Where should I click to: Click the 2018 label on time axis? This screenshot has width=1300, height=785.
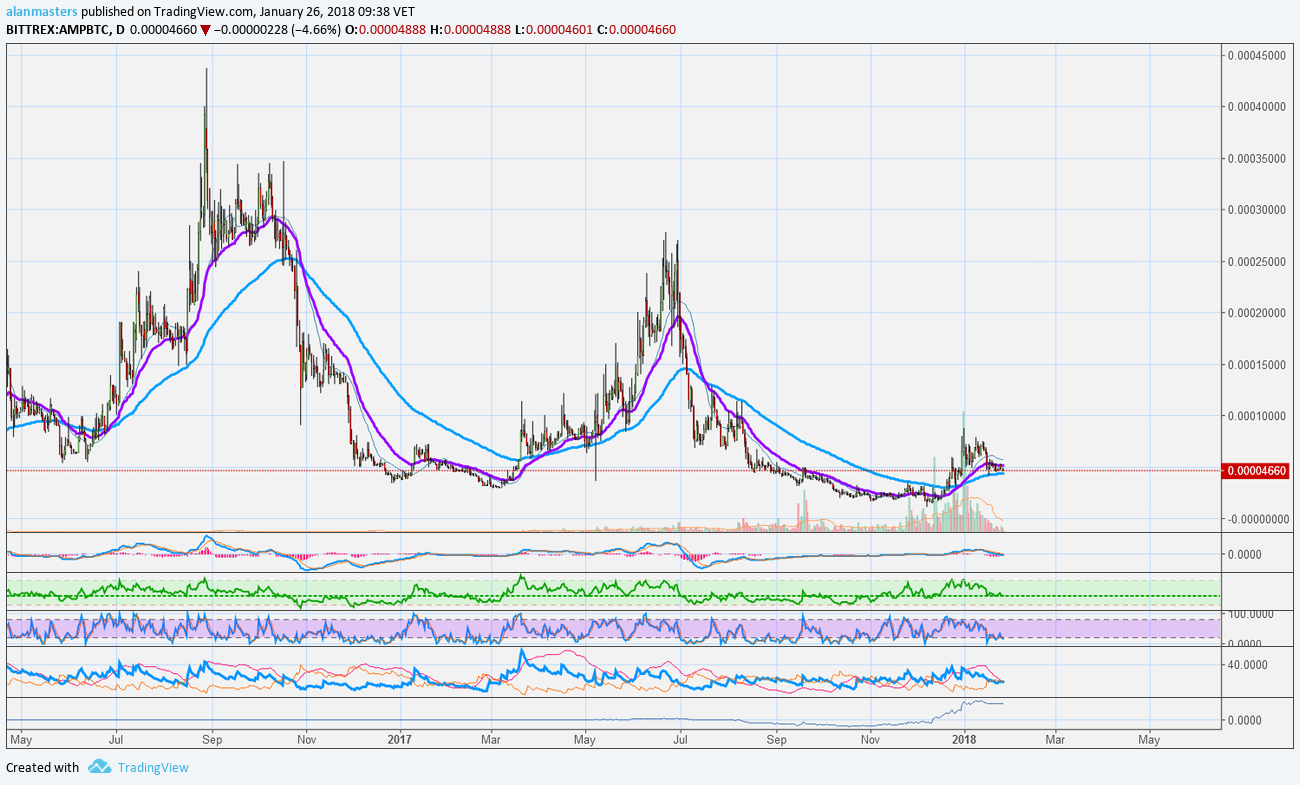point(964,740)
